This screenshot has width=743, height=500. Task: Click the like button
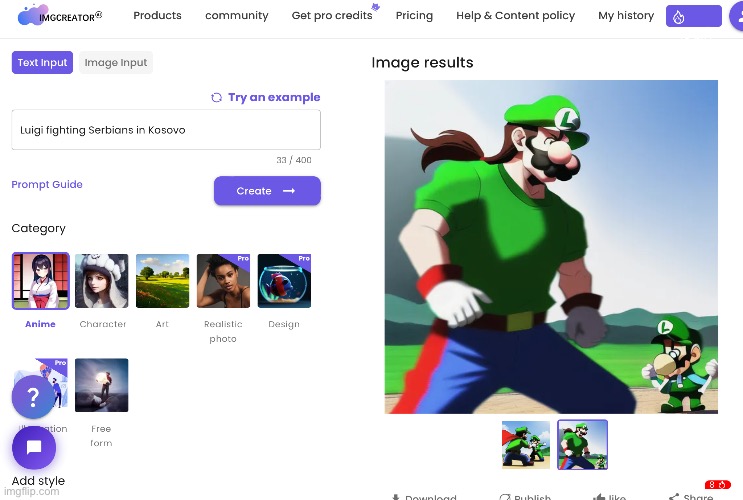point(609,497)
